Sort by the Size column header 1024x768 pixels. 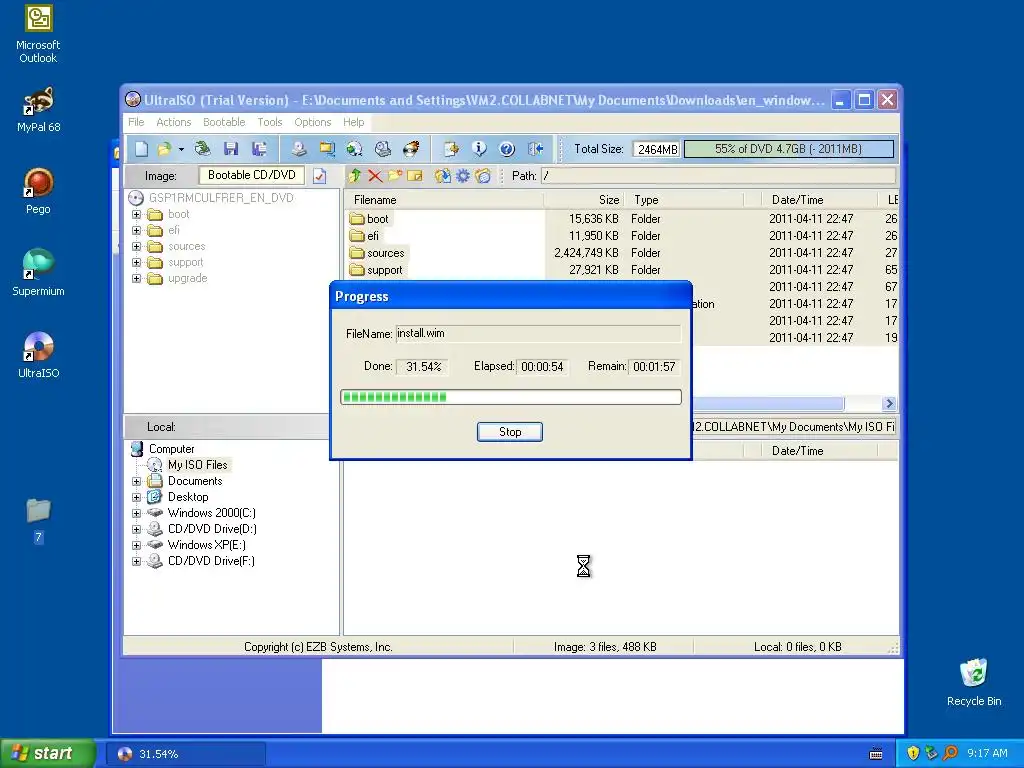pyautogui.click(x=584, y=200)
